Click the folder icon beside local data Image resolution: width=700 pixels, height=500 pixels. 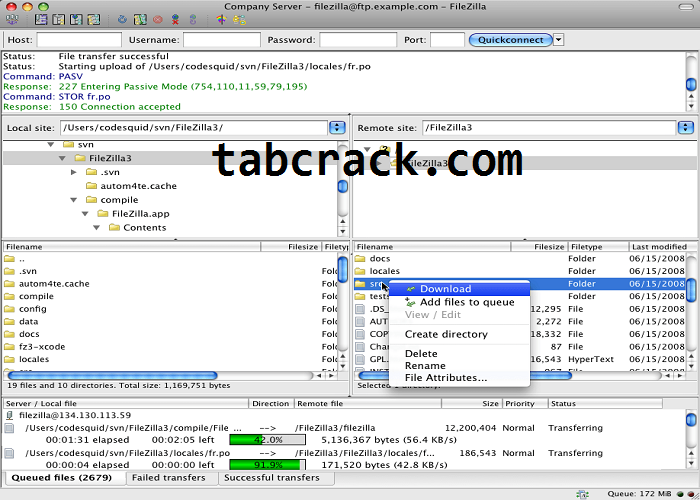point(9,321)
